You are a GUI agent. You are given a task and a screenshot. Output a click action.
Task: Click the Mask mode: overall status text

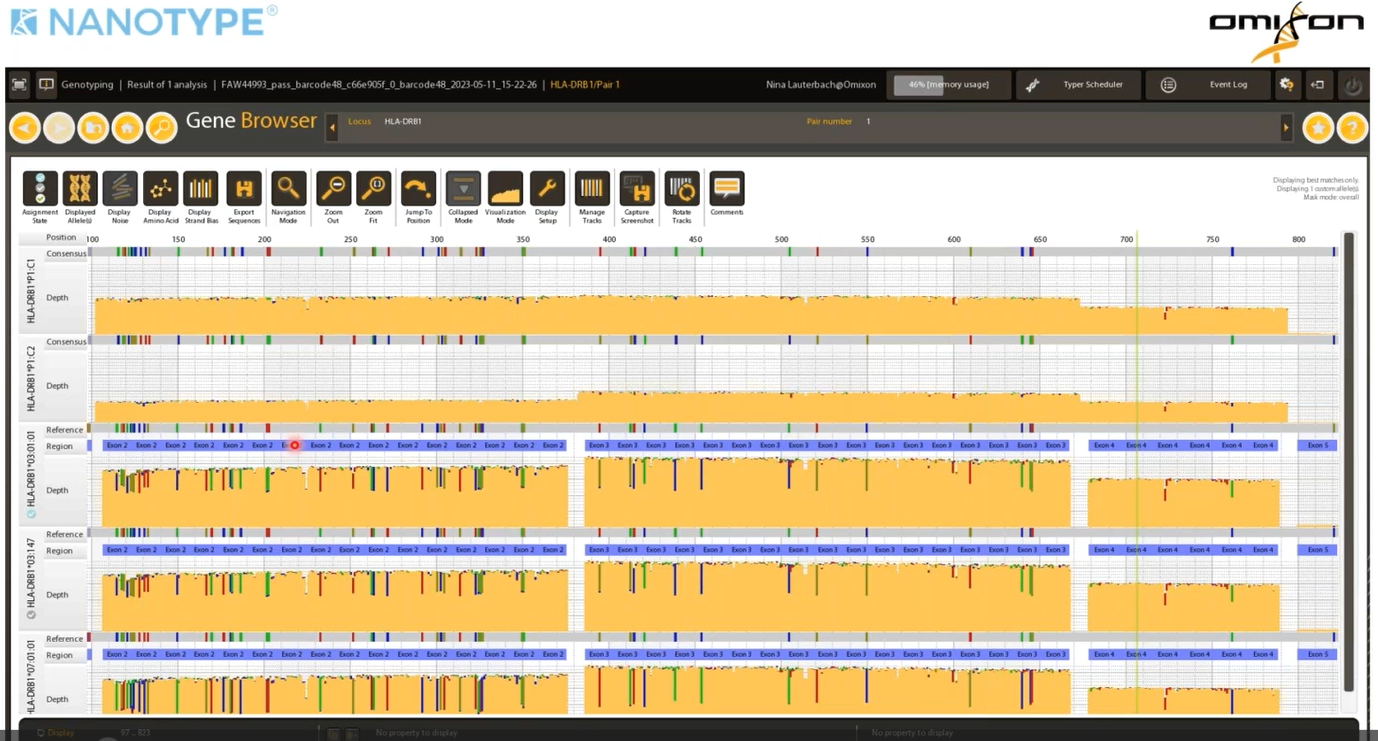coord(1331,197)
